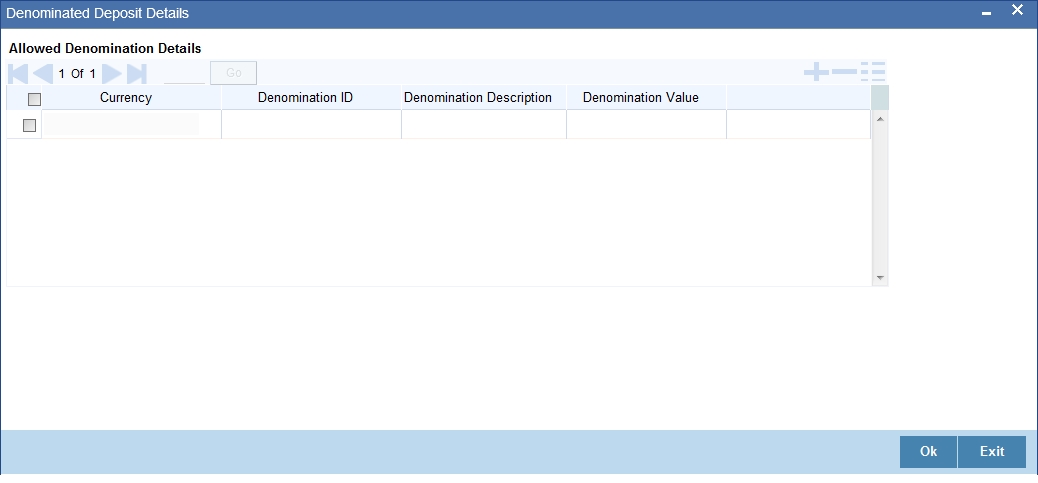Tick the first row checkbox
Screen dimensions: 1038x483
[29, 125]
